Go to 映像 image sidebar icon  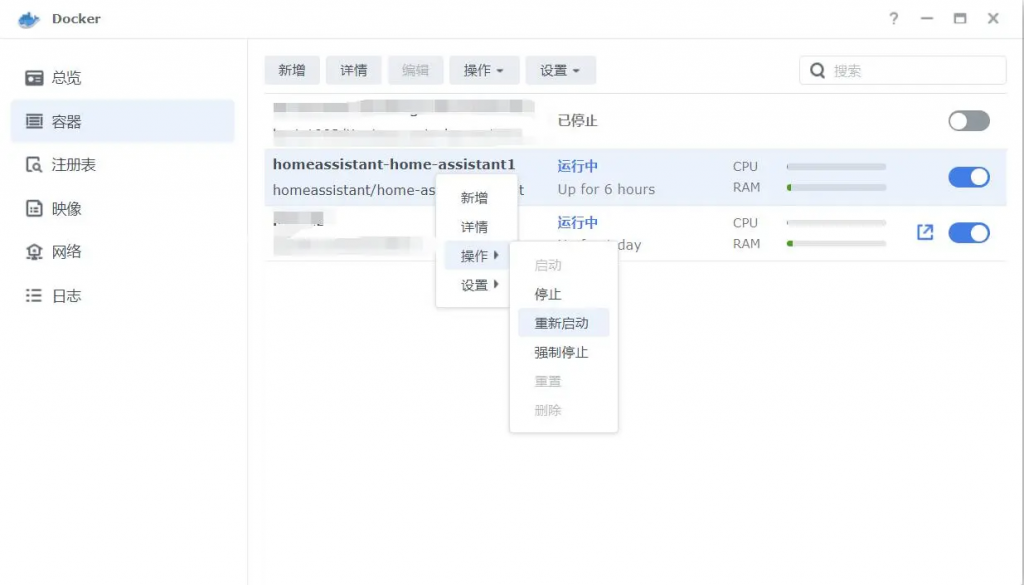pos(35,209)
